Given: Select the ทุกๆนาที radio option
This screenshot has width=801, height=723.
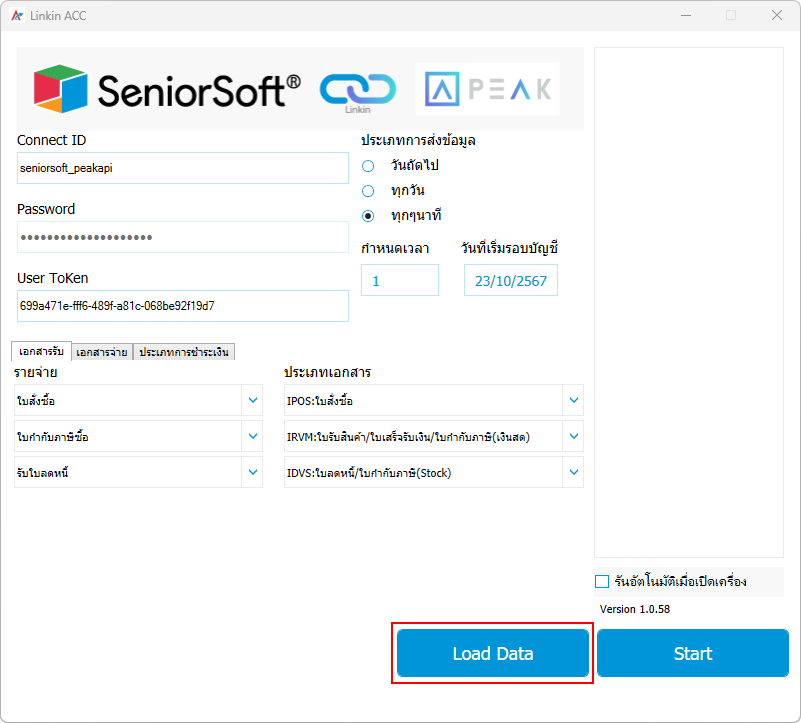Looking at the screenshot, I should [x=368, y=216].
